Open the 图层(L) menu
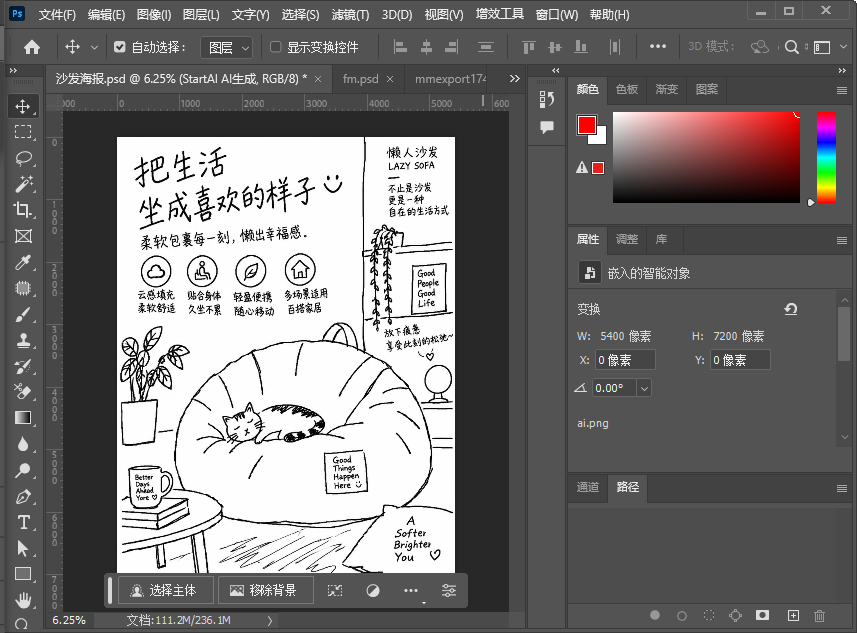Viewport: 857px width, 633px height. (201, 15)
